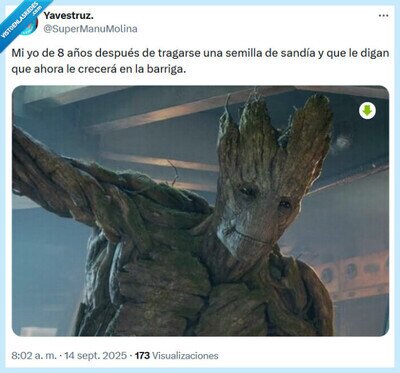This screenshot has height=373, width=400.
Task: Click the line "que ahora le crecerá en la barriga."
Action: click(x=99, y=70)
